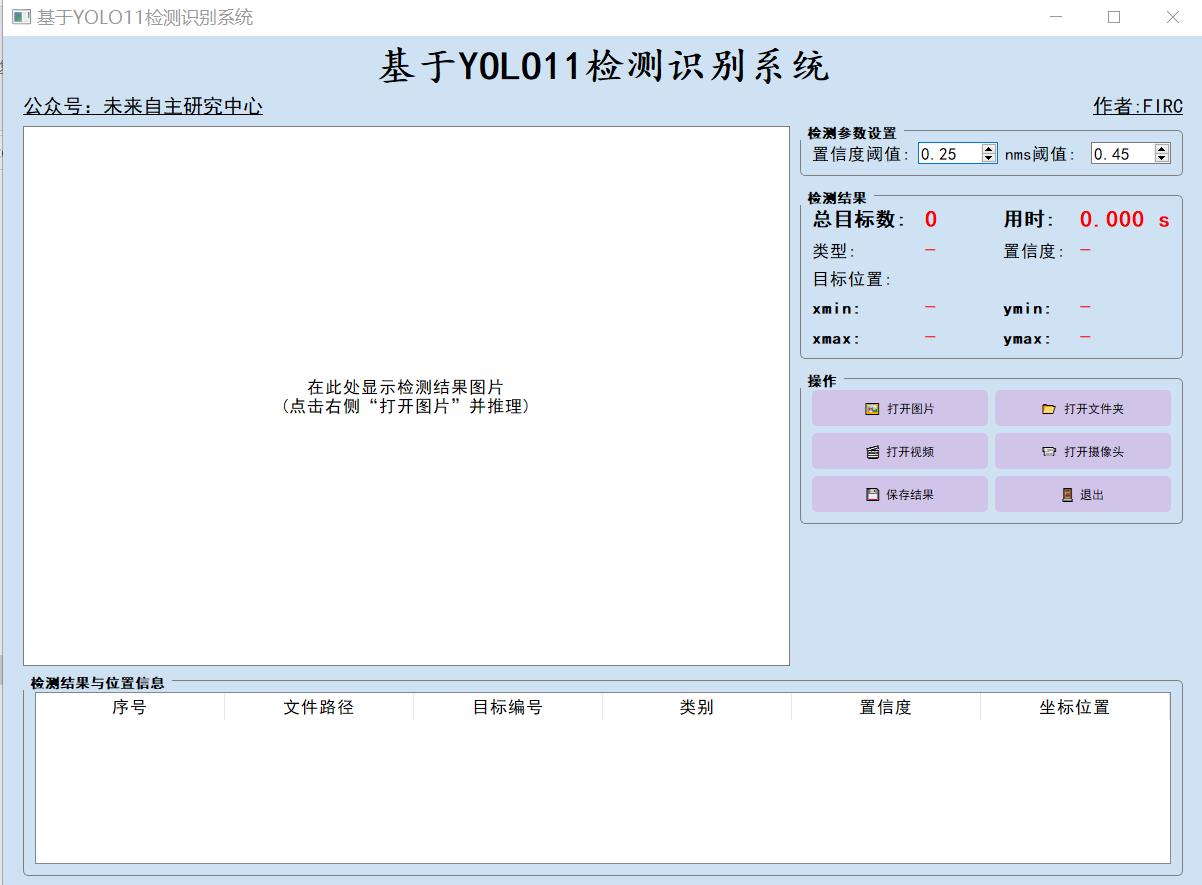Image resolution: width=1202 pixels, height=885 pixels.
Task: Click down arrow to decrease nms阈值
Action: pos(1162,159)
